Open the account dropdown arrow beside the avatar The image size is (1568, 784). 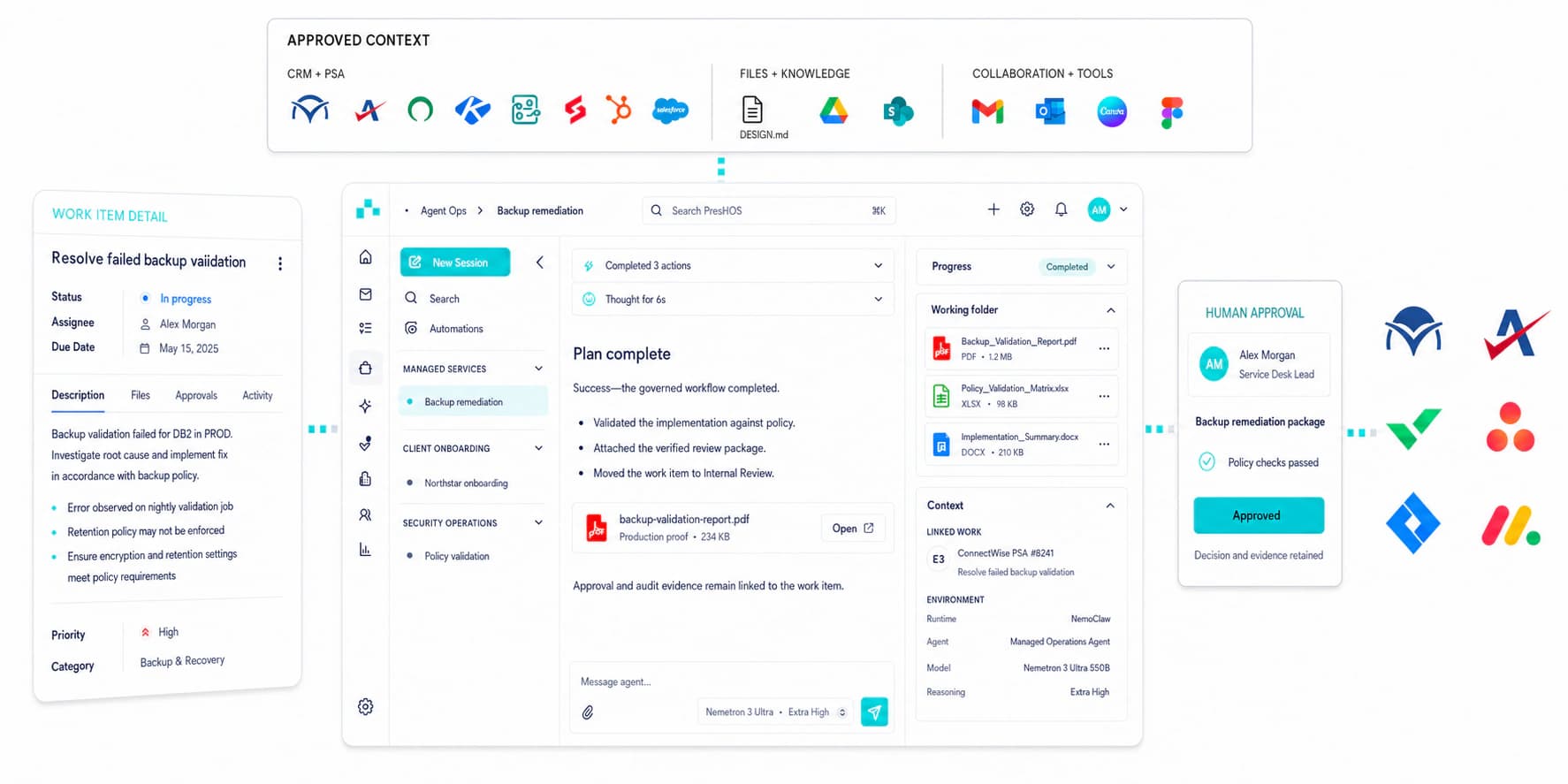coord(1123,209)
